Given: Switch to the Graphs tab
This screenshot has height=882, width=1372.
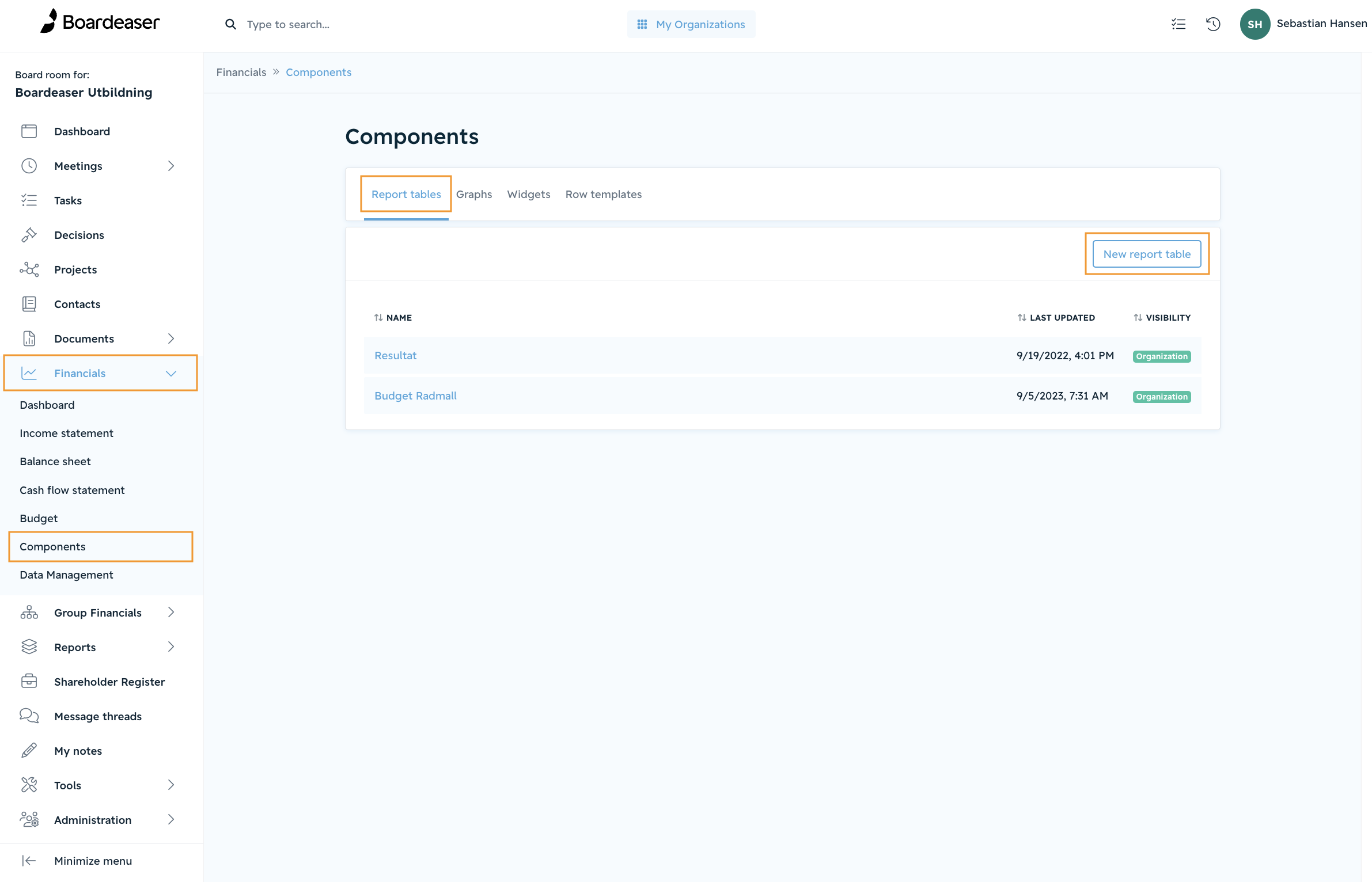Looking at the screenshot, I should [x=474, y=195].
